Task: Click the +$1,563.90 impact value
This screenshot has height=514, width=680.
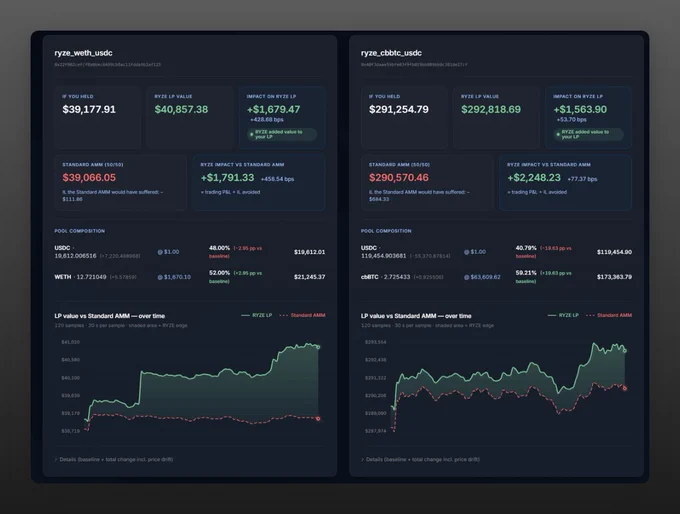Action: tap(580, 109)
